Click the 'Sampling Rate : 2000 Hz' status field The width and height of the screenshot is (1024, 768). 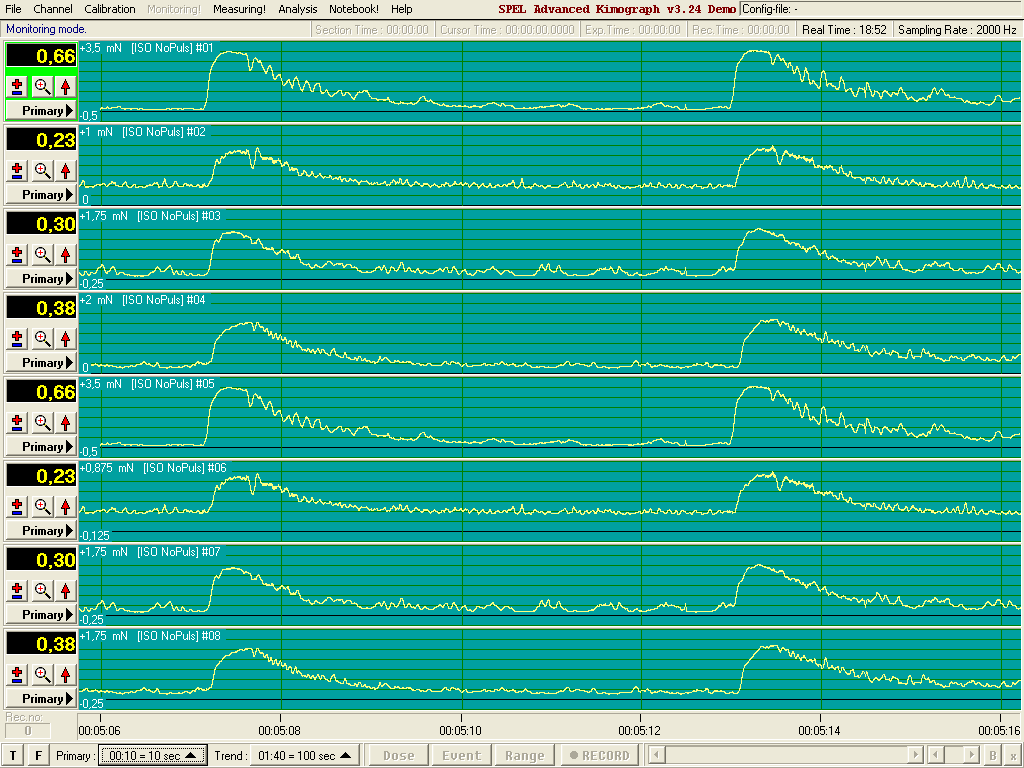coord(957,29)
